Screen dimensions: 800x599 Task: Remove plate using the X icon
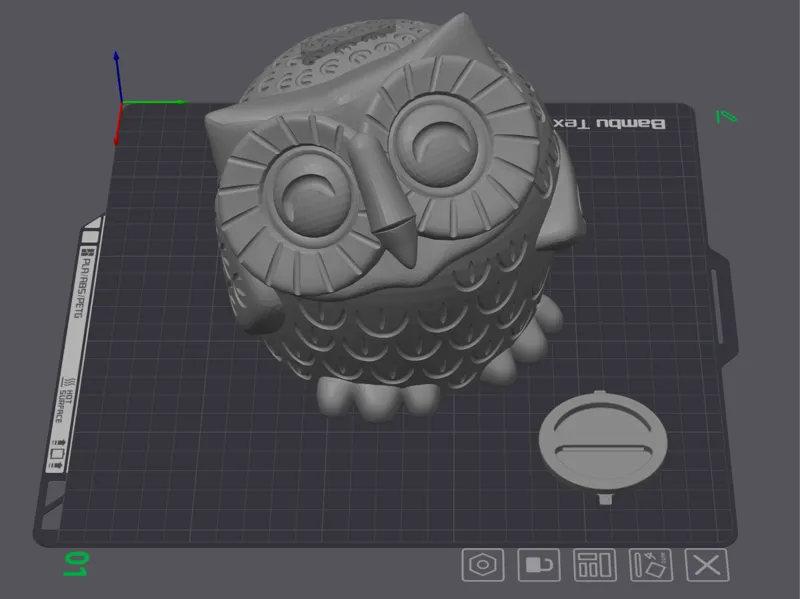point(707,565)
